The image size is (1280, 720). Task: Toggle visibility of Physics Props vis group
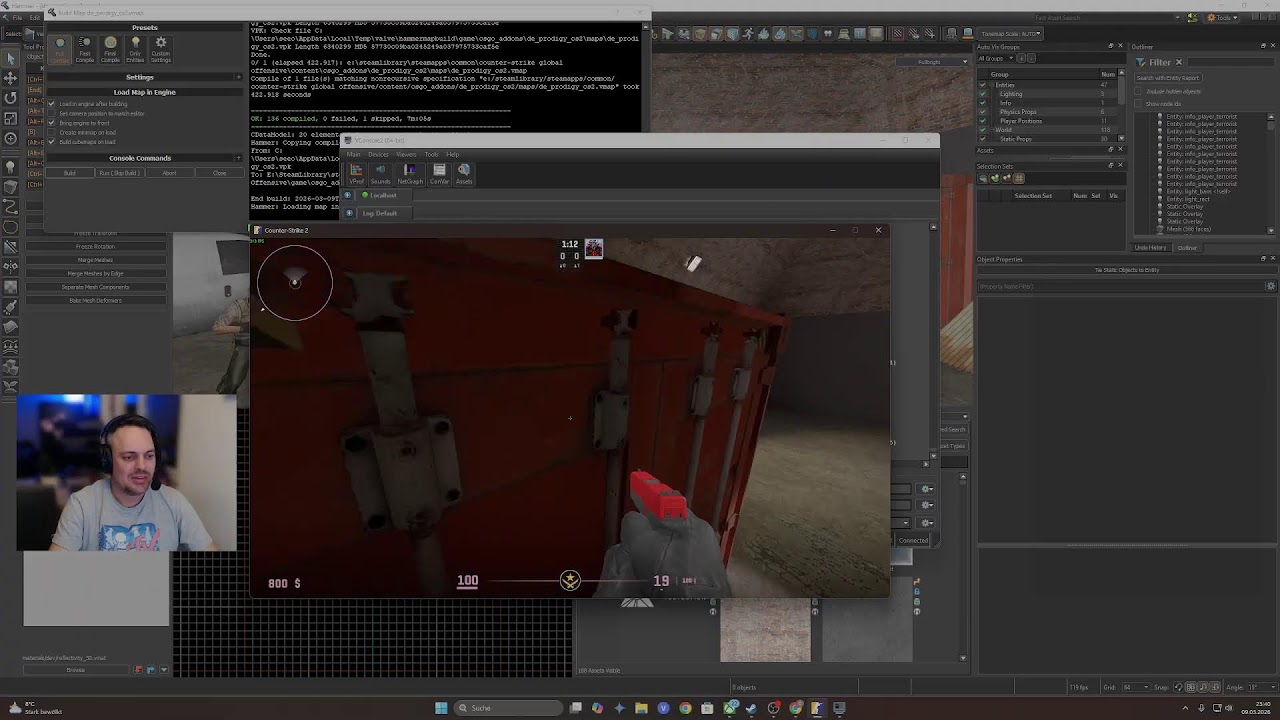coord(982,112)
